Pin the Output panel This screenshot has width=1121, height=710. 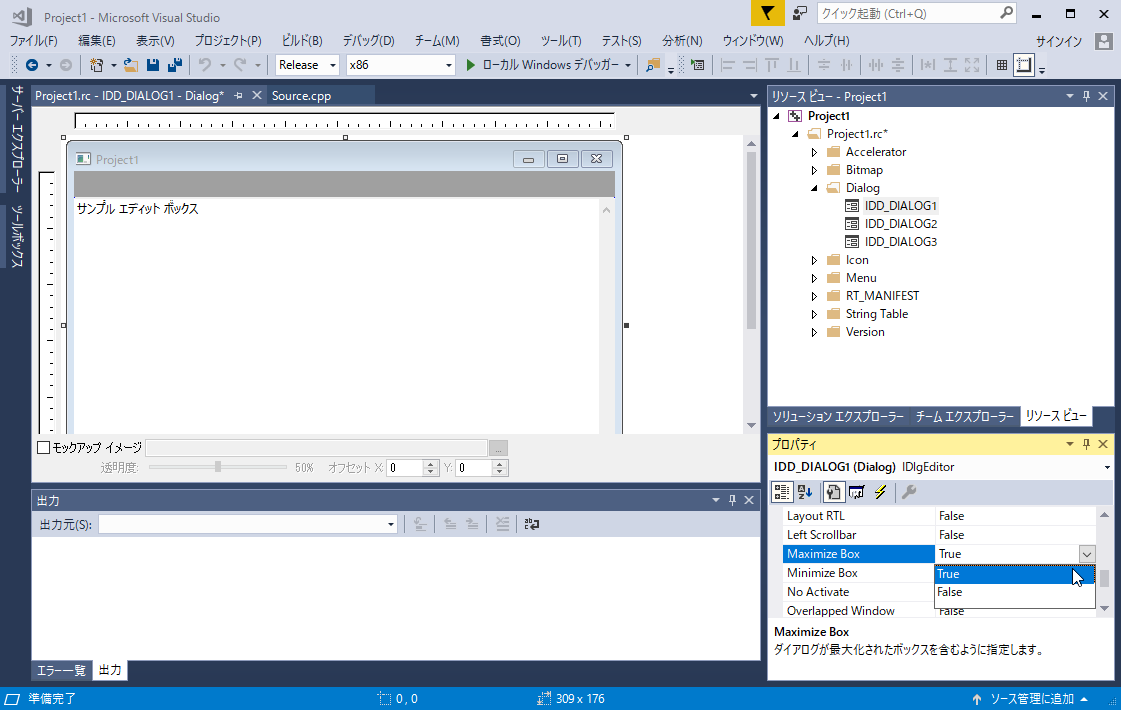click(x=732, y=500)
